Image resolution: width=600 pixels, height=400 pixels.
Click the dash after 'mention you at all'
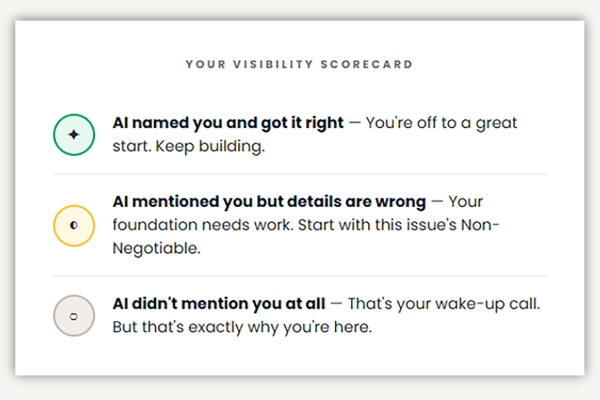(x=336, y=304)
